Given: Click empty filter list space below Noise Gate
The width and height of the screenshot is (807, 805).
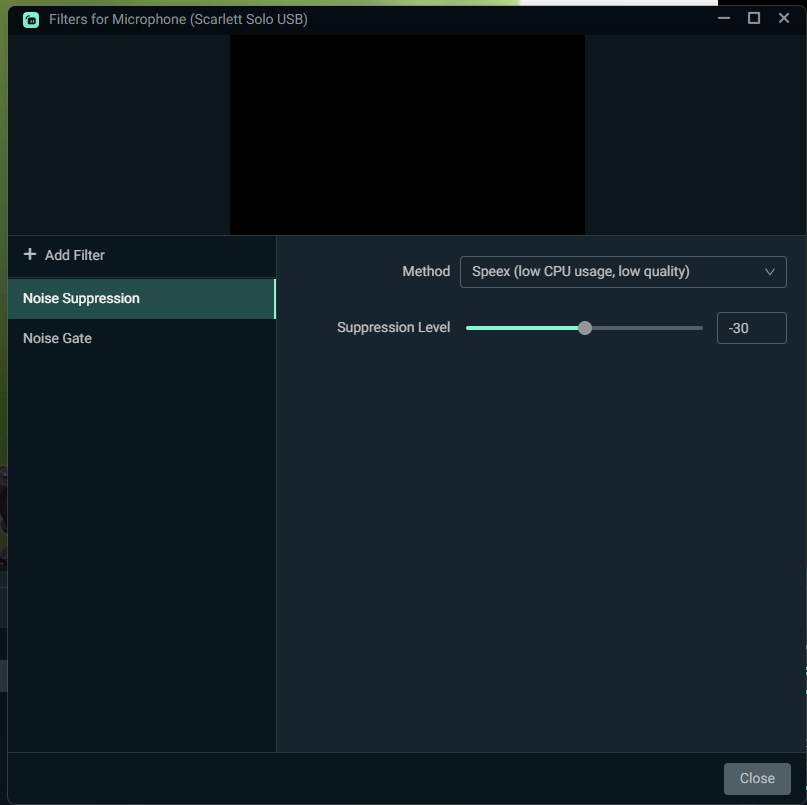Looking at the screenshot, I should (x=140, y=540).
